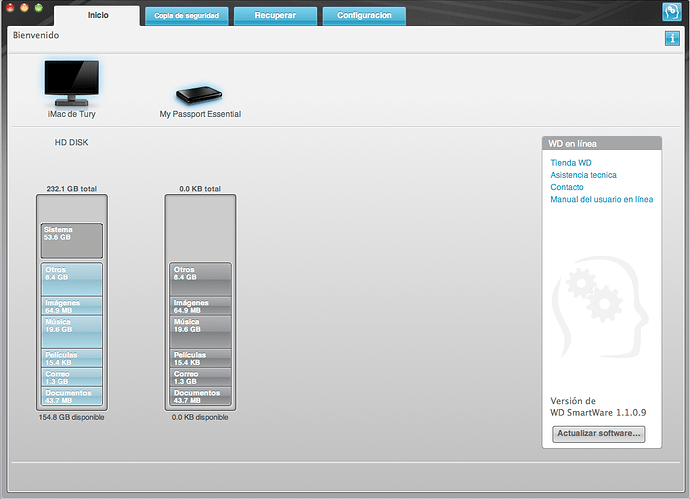
Task: Click the 0.0 KB total label
Action: 200,189
